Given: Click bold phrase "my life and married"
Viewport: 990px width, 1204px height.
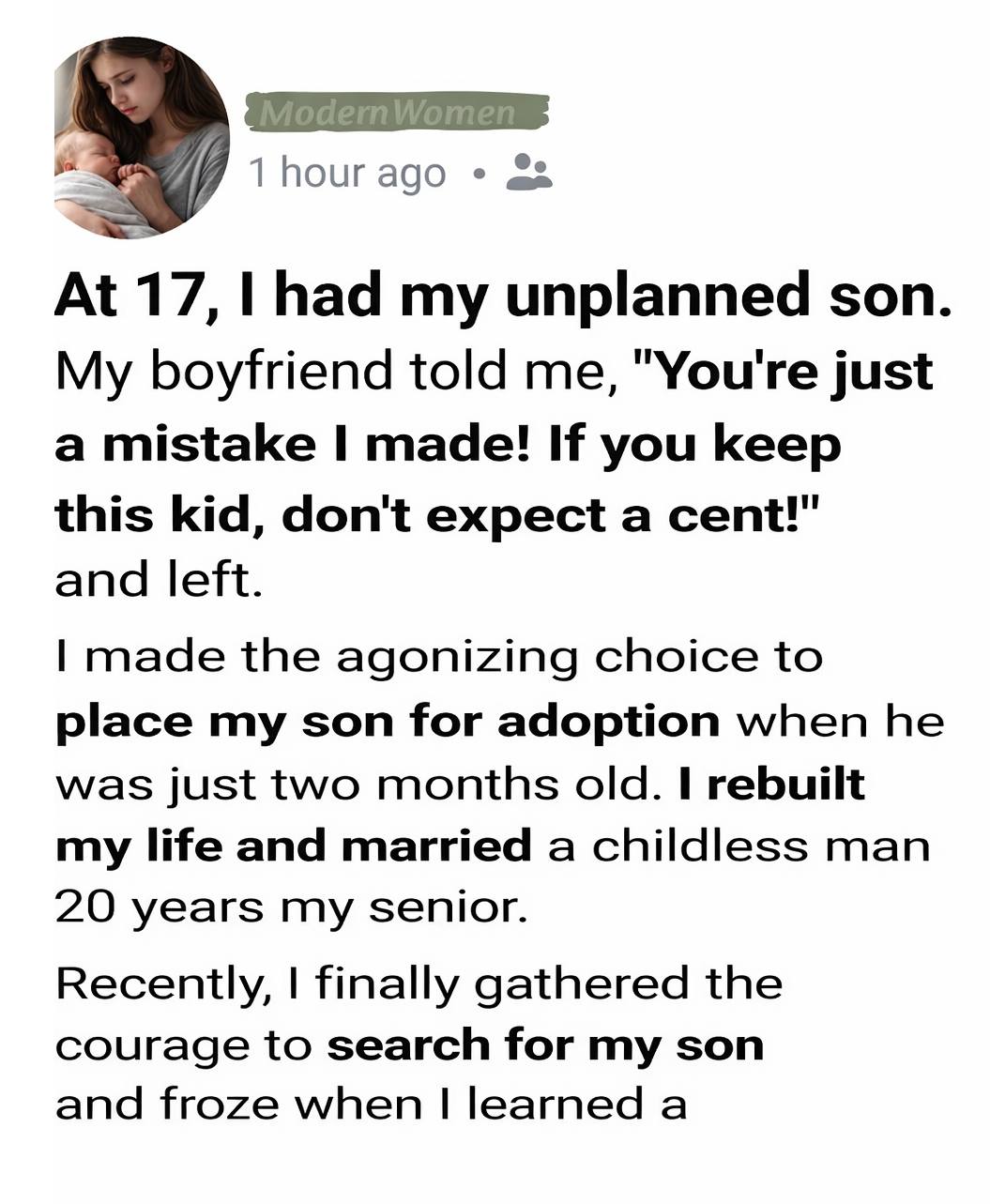Looking at the screenshot, I should (294, 846).
